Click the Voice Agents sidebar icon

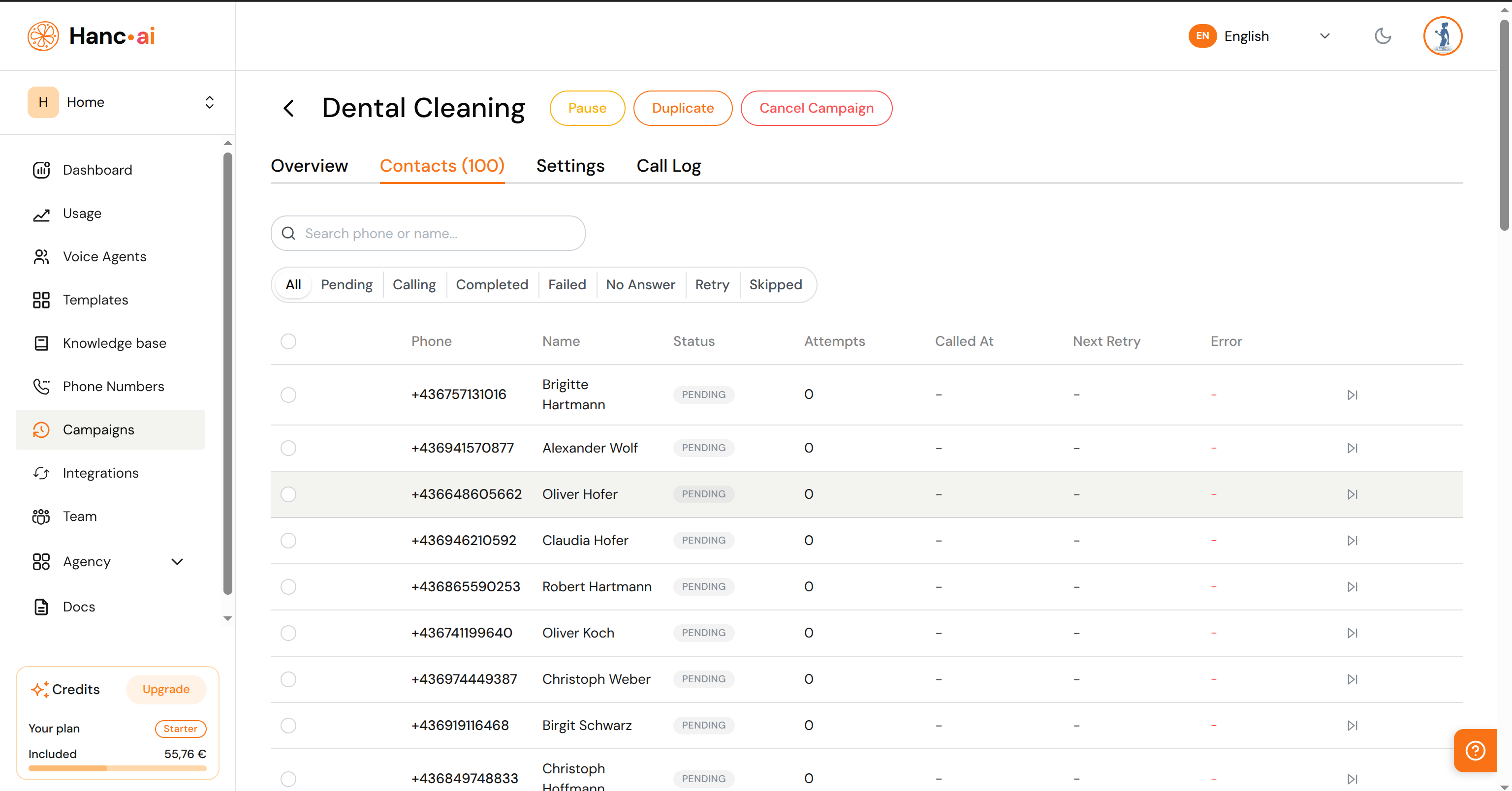point(41,256)
